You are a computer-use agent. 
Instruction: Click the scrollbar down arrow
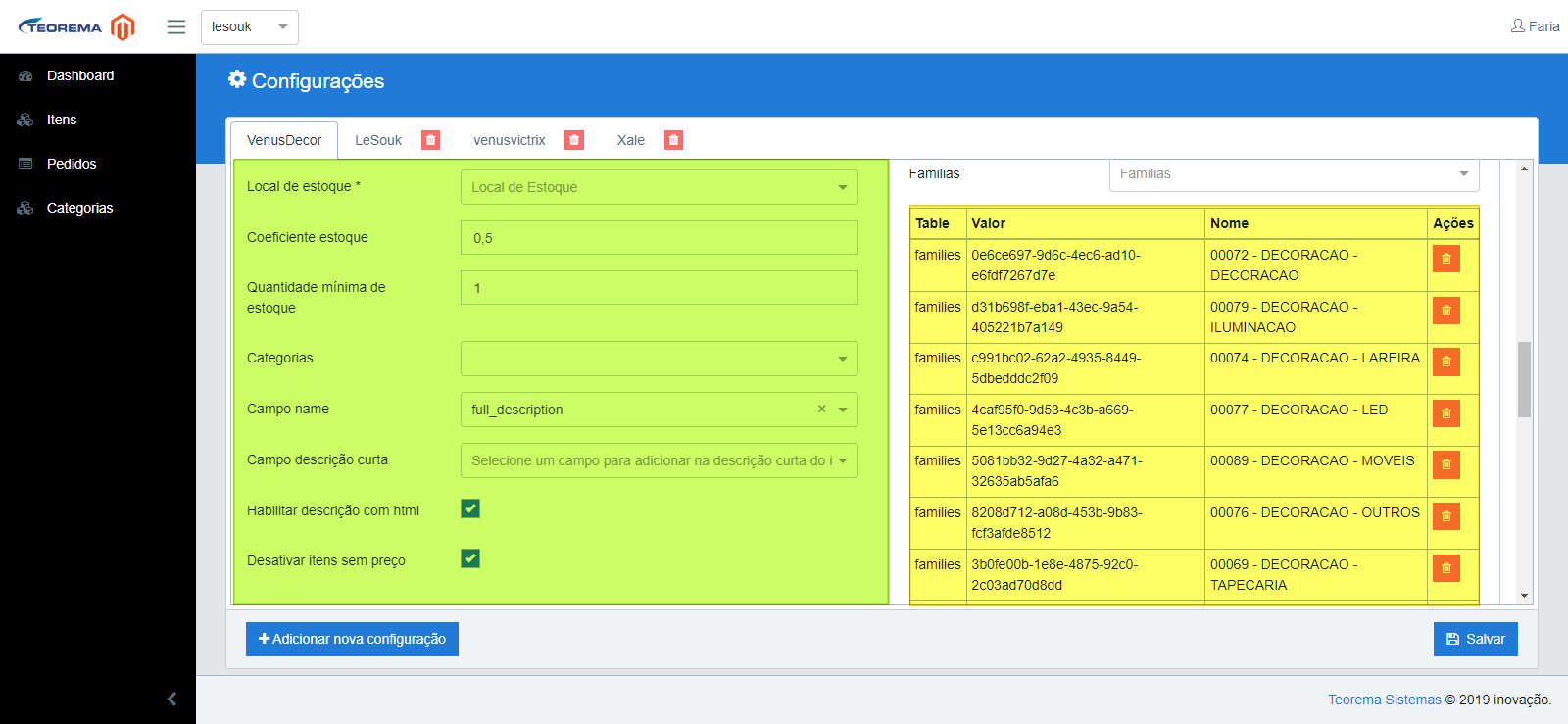pos(1524,596)
